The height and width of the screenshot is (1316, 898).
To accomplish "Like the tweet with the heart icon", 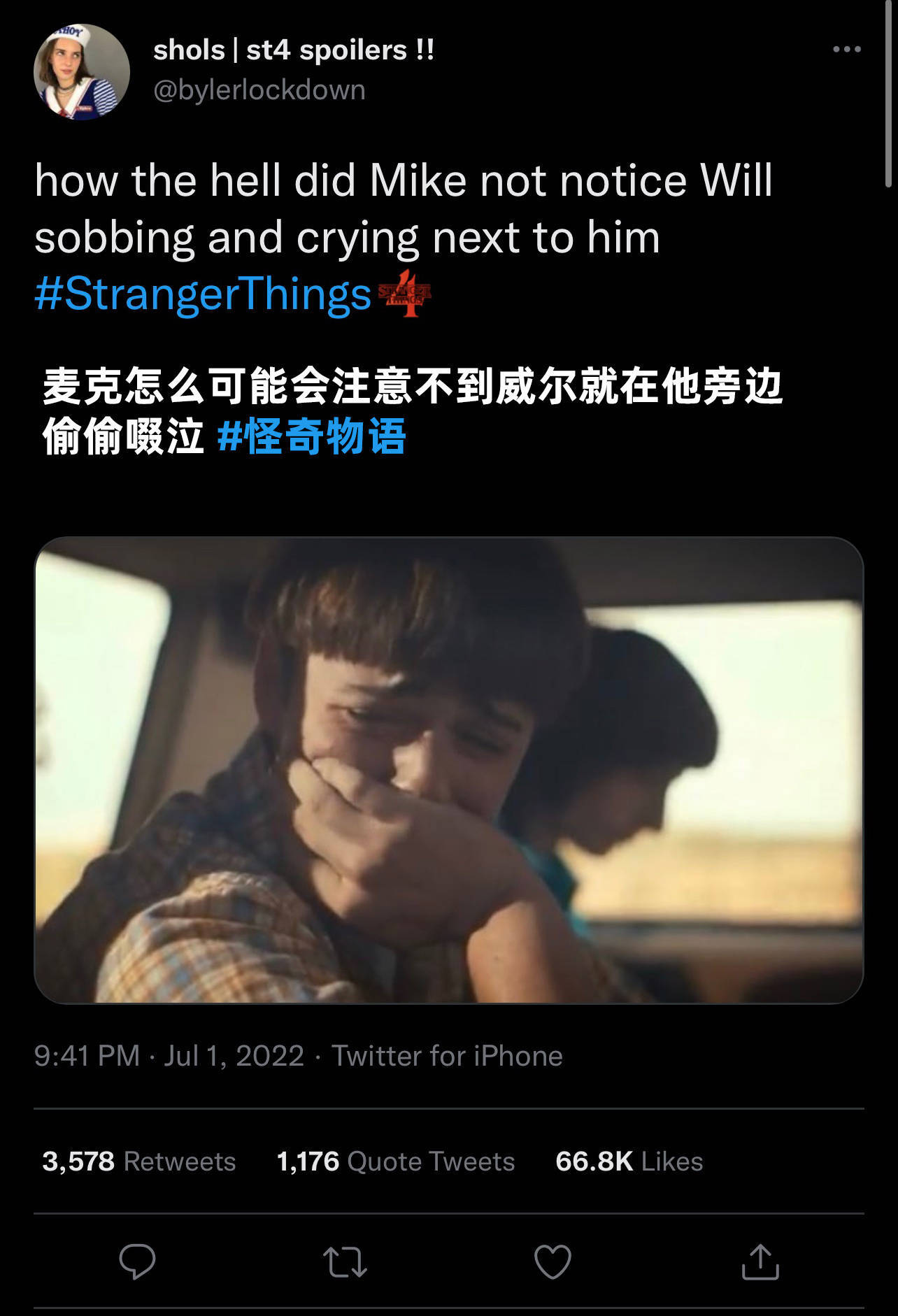I will pos(553,1261).
